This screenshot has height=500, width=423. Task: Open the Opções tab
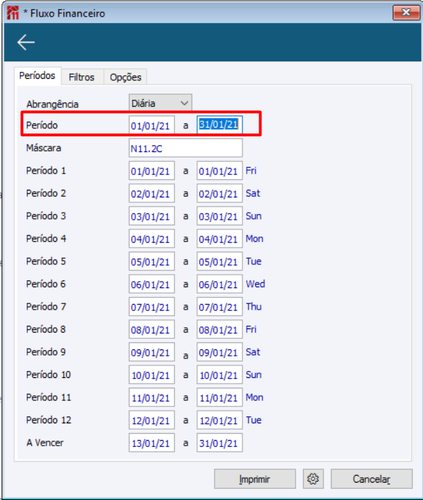(x=126, y=77)
